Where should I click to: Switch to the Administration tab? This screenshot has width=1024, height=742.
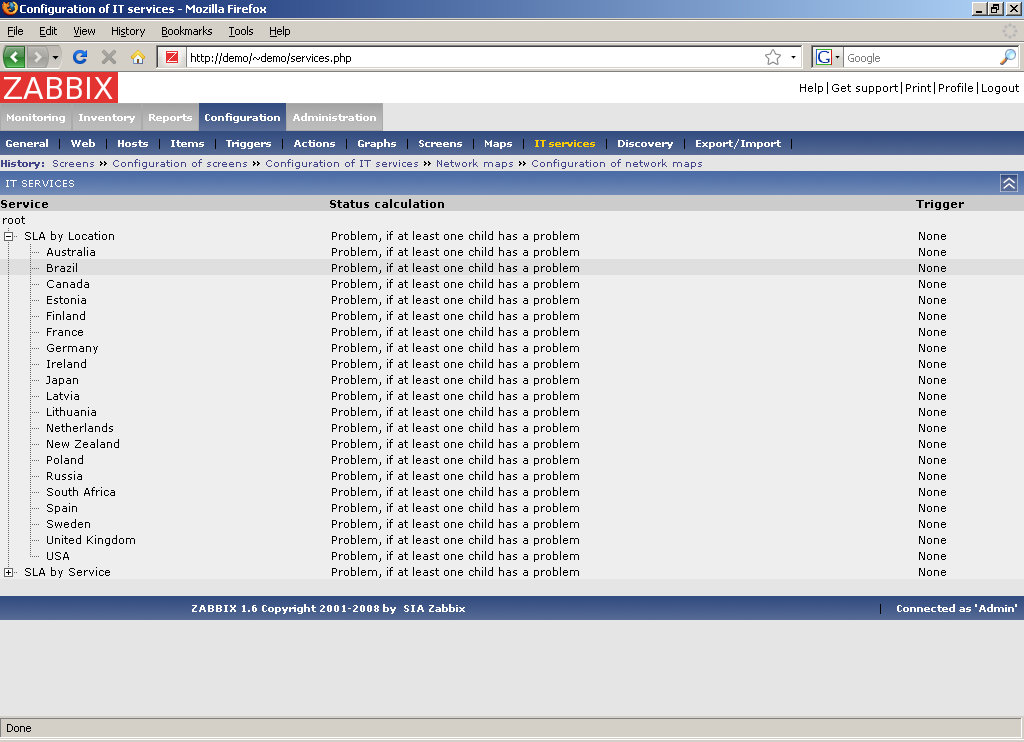[x=334, y=118]
